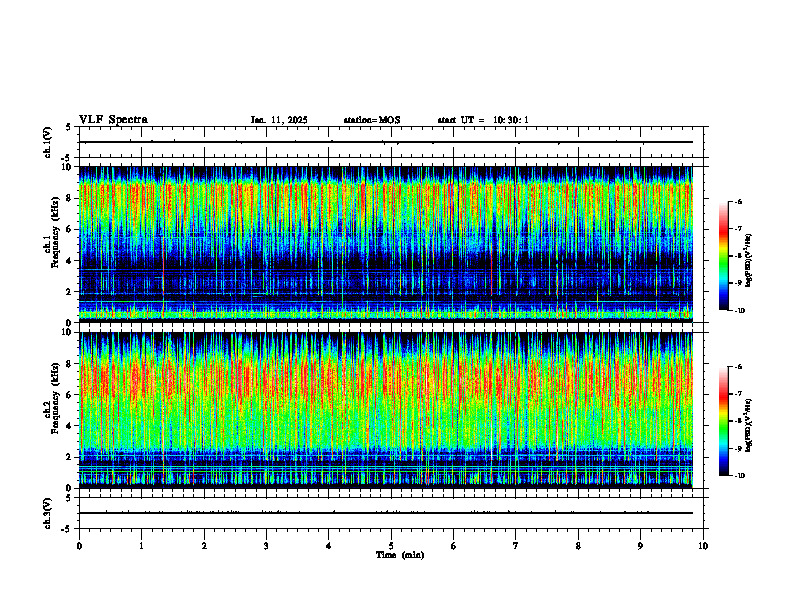Click time-axis tick label "9"
This screenshot has height=612, width=792.
[640, 546]
